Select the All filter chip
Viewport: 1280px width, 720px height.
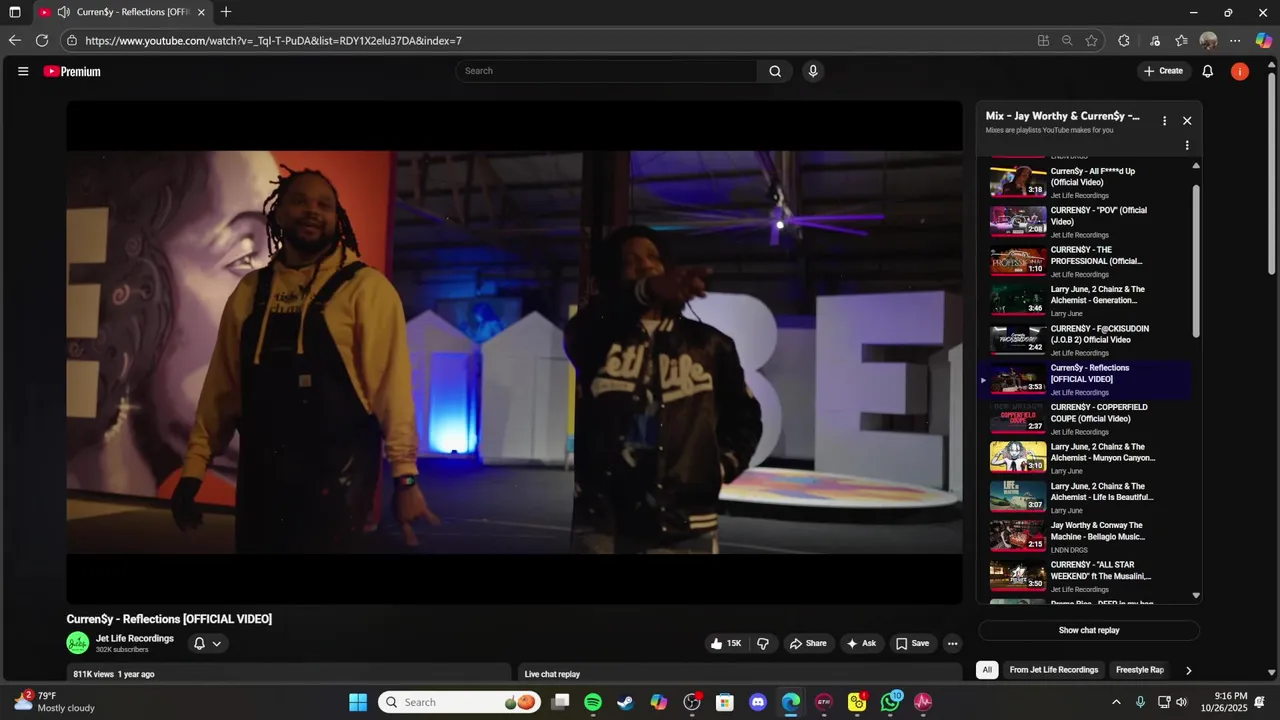[x=987, y=670]
